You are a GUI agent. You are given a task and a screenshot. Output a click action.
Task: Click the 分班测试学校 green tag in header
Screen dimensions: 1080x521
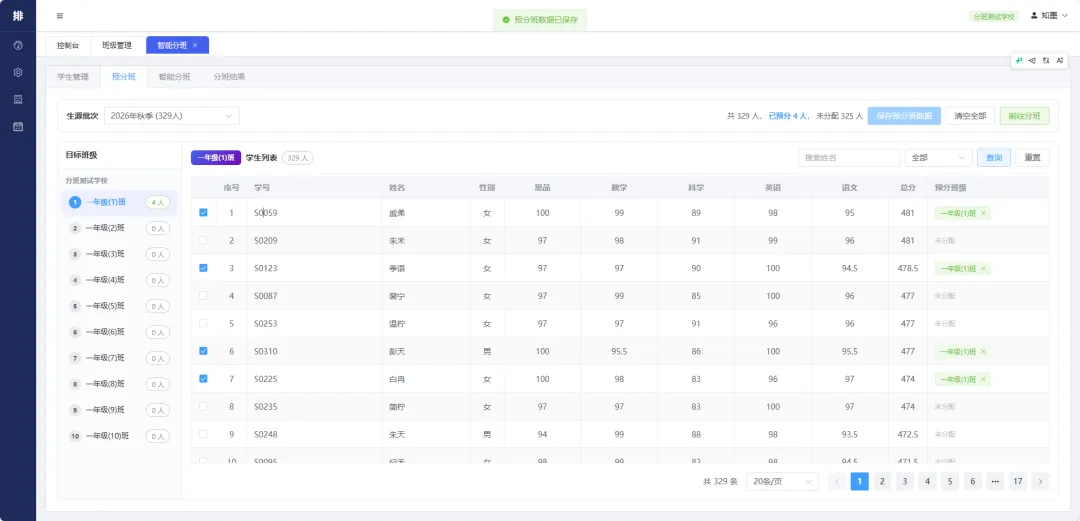tap(993, 16)
